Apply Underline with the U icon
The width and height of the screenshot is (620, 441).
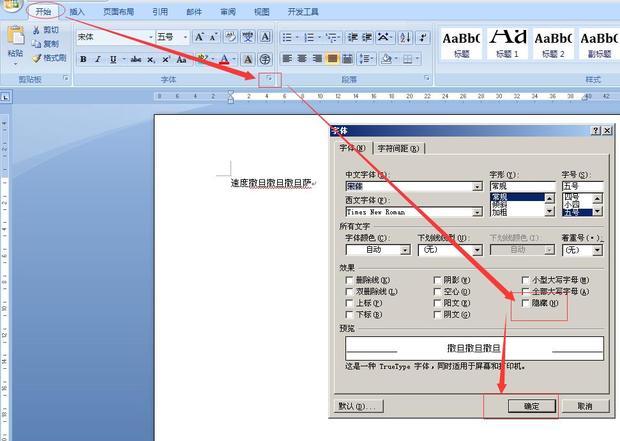pyautogui.click(x=113, y=59)
